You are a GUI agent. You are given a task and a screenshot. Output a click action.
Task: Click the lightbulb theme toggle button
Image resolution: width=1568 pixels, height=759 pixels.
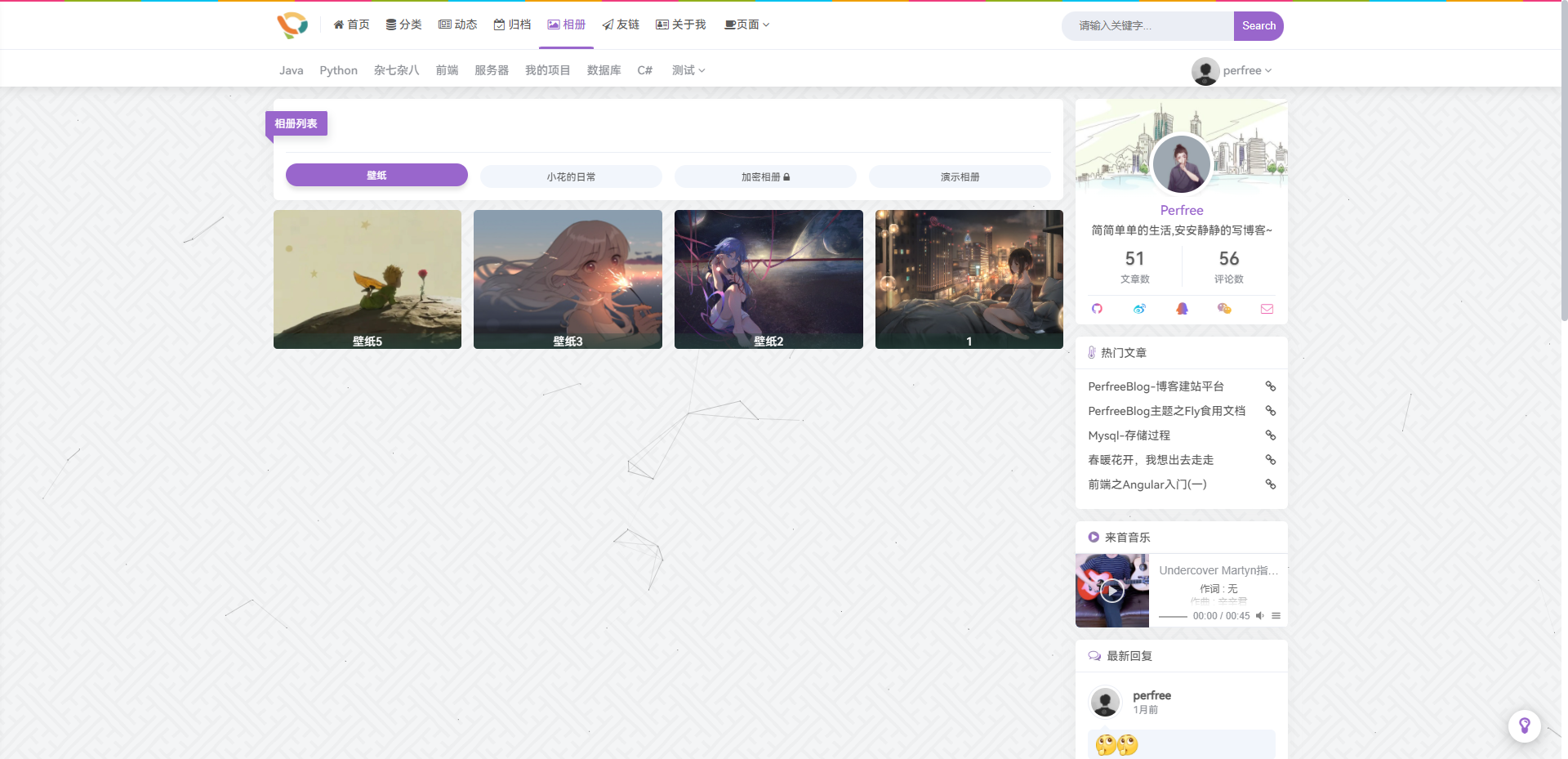pos(1524,726)
